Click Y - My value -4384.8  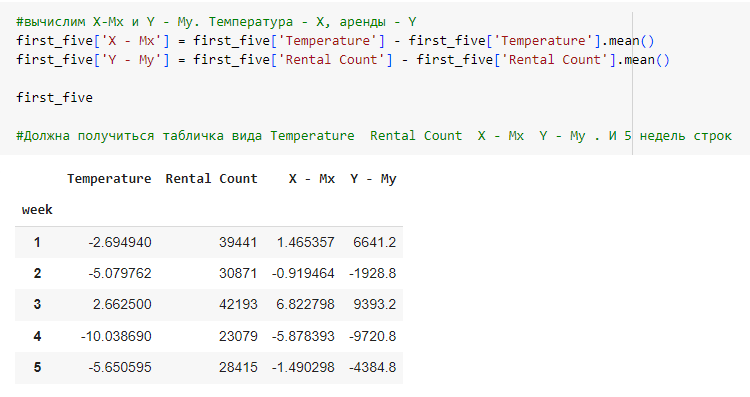[x=373, y=367]
